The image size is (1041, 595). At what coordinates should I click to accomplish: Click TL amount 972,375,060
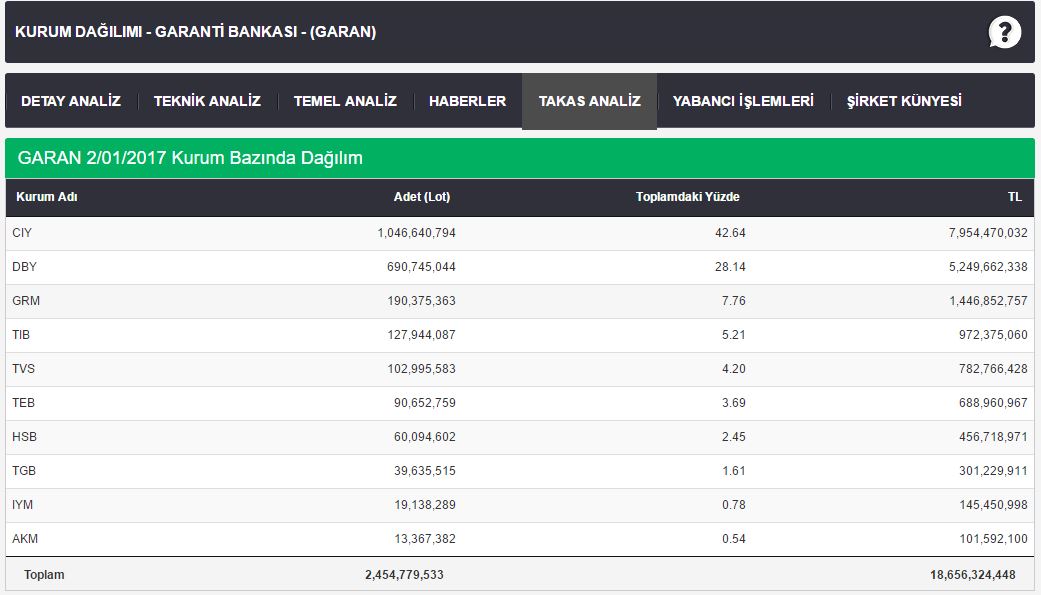click(x=993, y=335)
